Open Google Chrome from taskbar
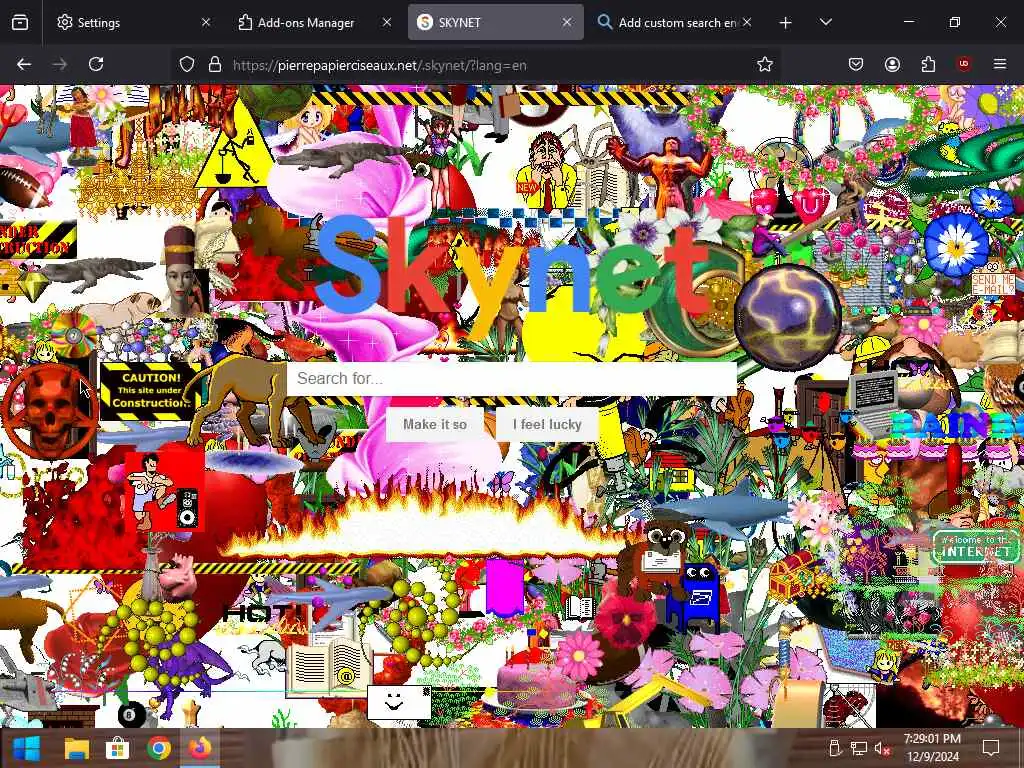The image size is (1024, 768). (159, 748)
